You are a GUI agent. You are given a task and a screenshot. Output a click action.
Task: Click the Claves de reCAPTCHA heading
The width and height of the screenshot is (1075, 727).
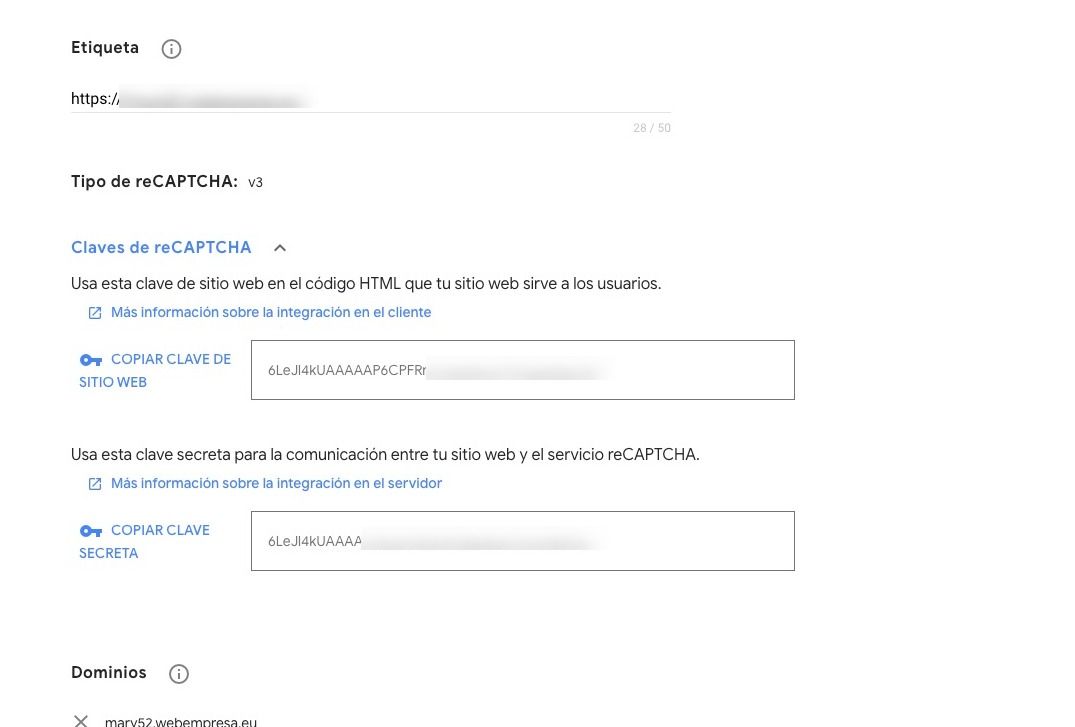point(161,248)
